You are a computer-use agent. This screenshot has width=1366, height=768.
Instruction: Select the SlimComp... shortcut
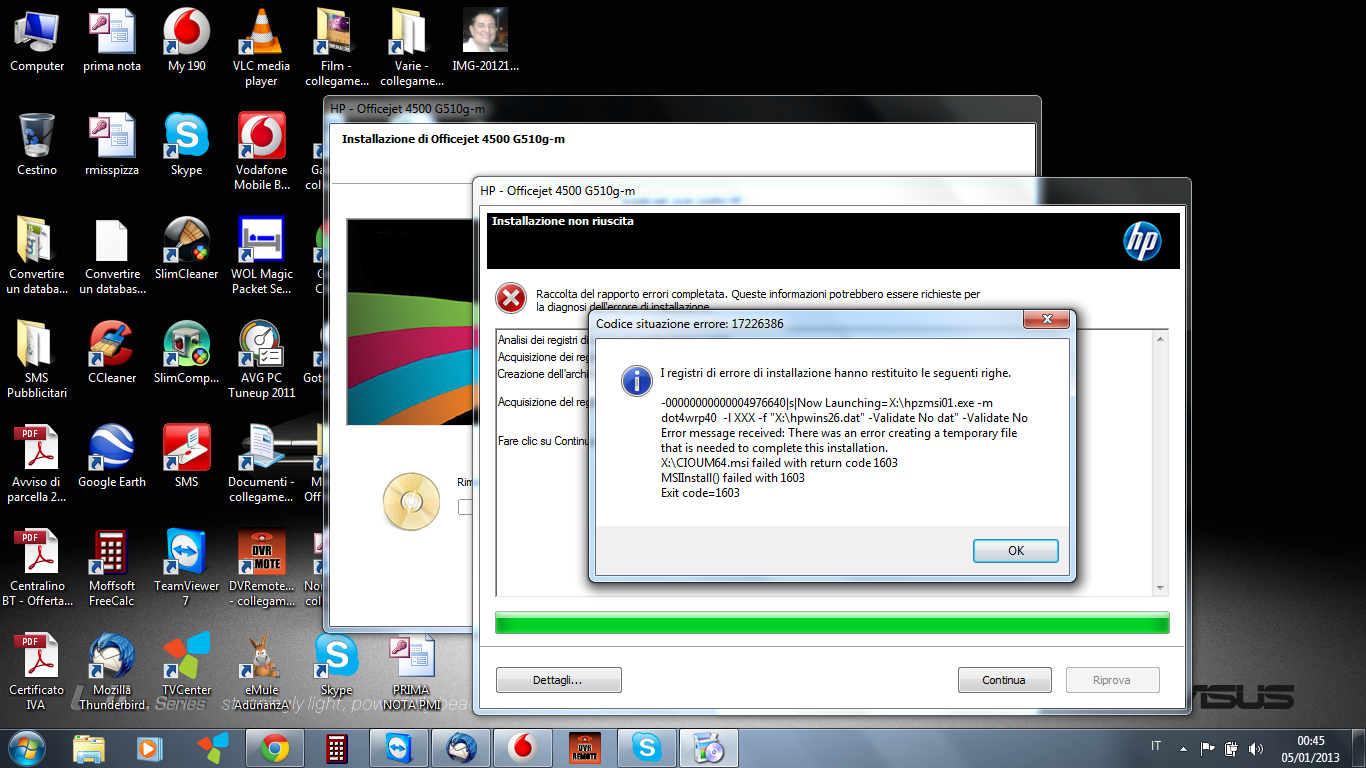tap(187, 353)
